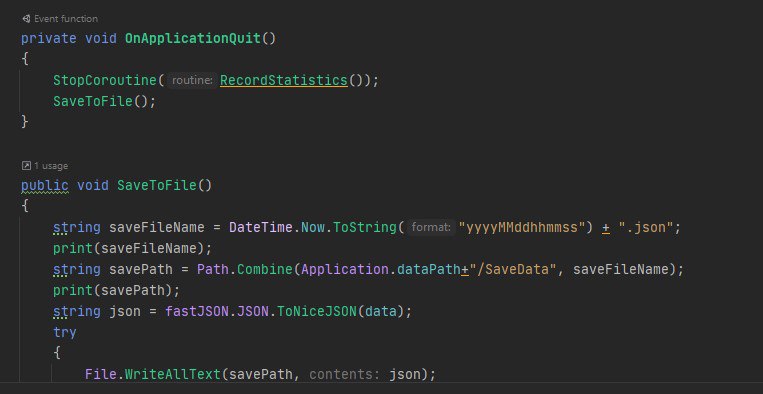Viewport: 763px width, 394px height.
Task: Click the print(saveFileName) statement
Action: click(132, 249)
